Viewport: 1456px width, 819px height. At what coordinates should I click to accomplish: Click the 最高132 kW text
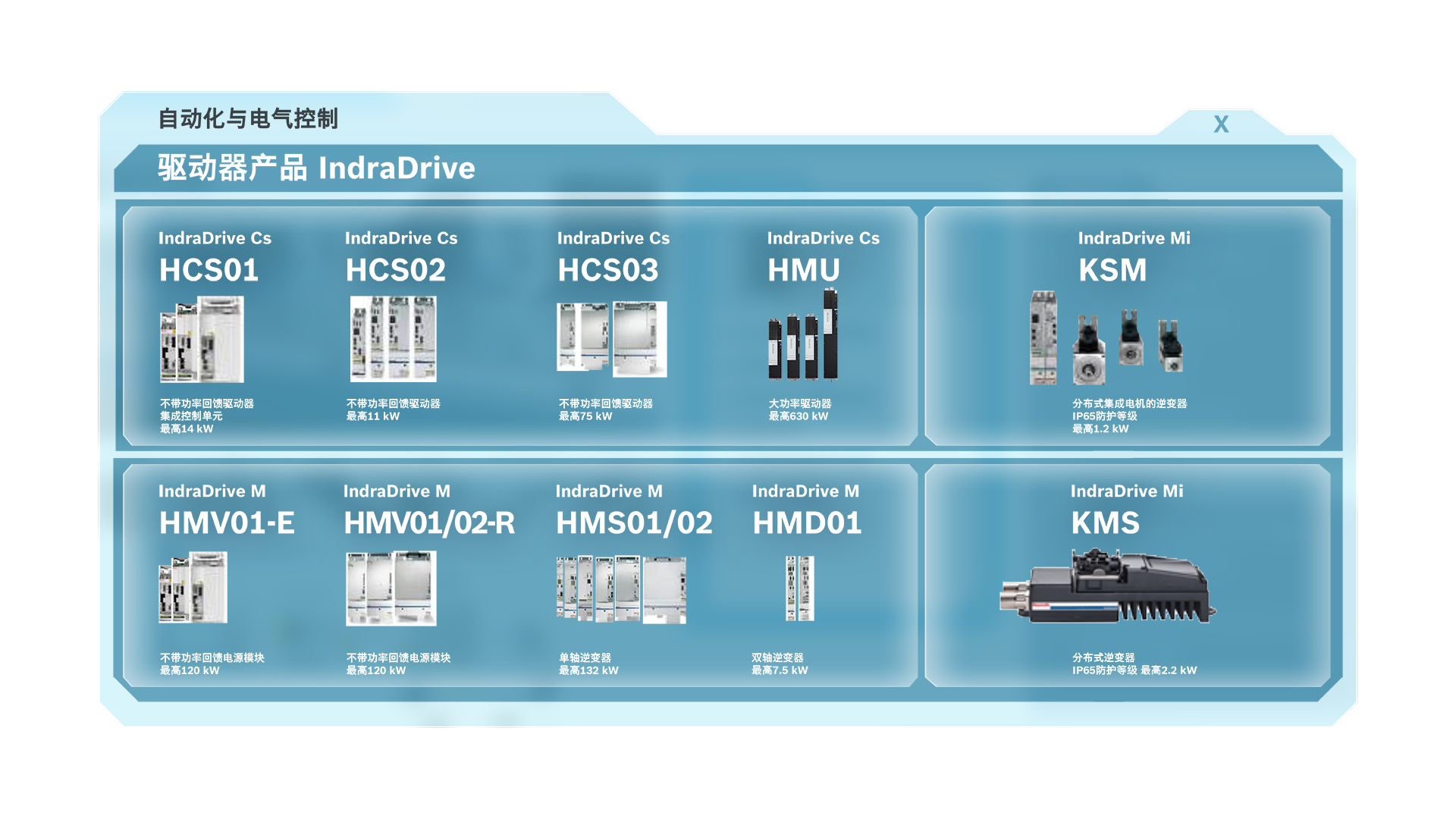588,670
